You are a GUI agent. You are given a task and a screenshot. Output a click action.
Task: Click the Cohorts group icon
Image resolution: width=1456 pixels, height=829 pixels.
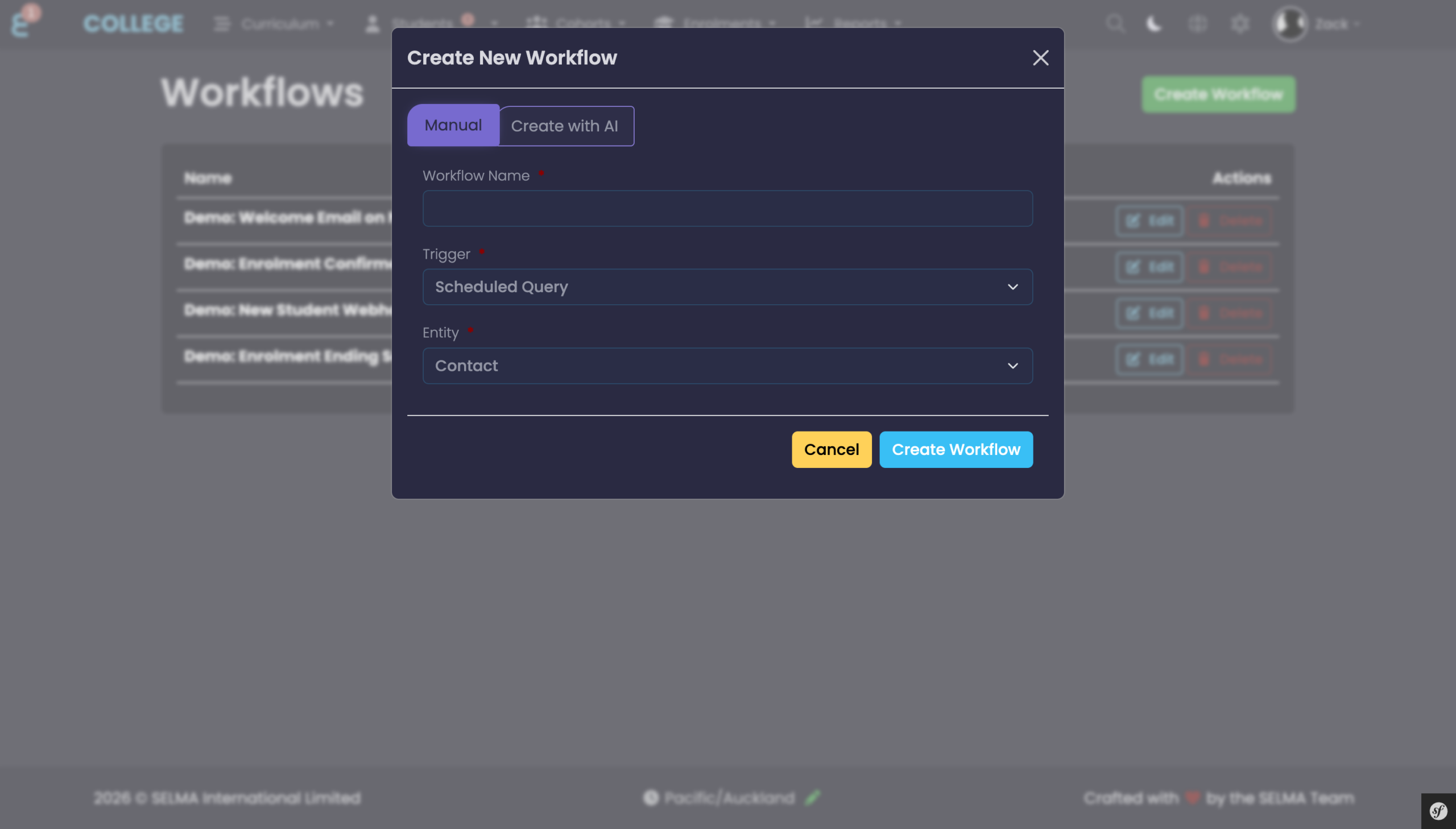click(x=536, y=23)
